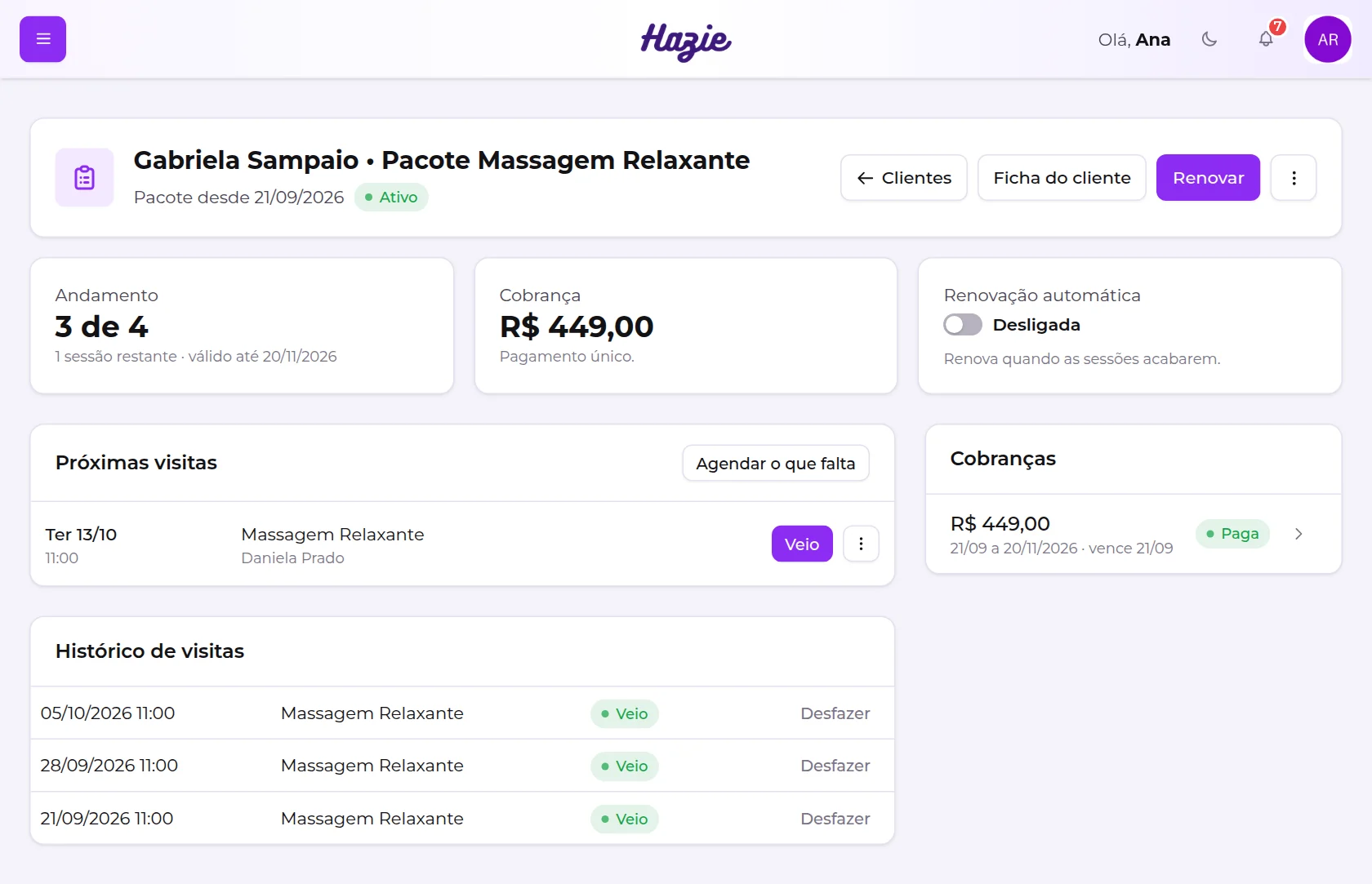Image resolution: width=1372 pixels, height=884 pixels.
Task: Open options for Ter 13/10 visit
Action: pyautogui.click(x=861, y=544)
